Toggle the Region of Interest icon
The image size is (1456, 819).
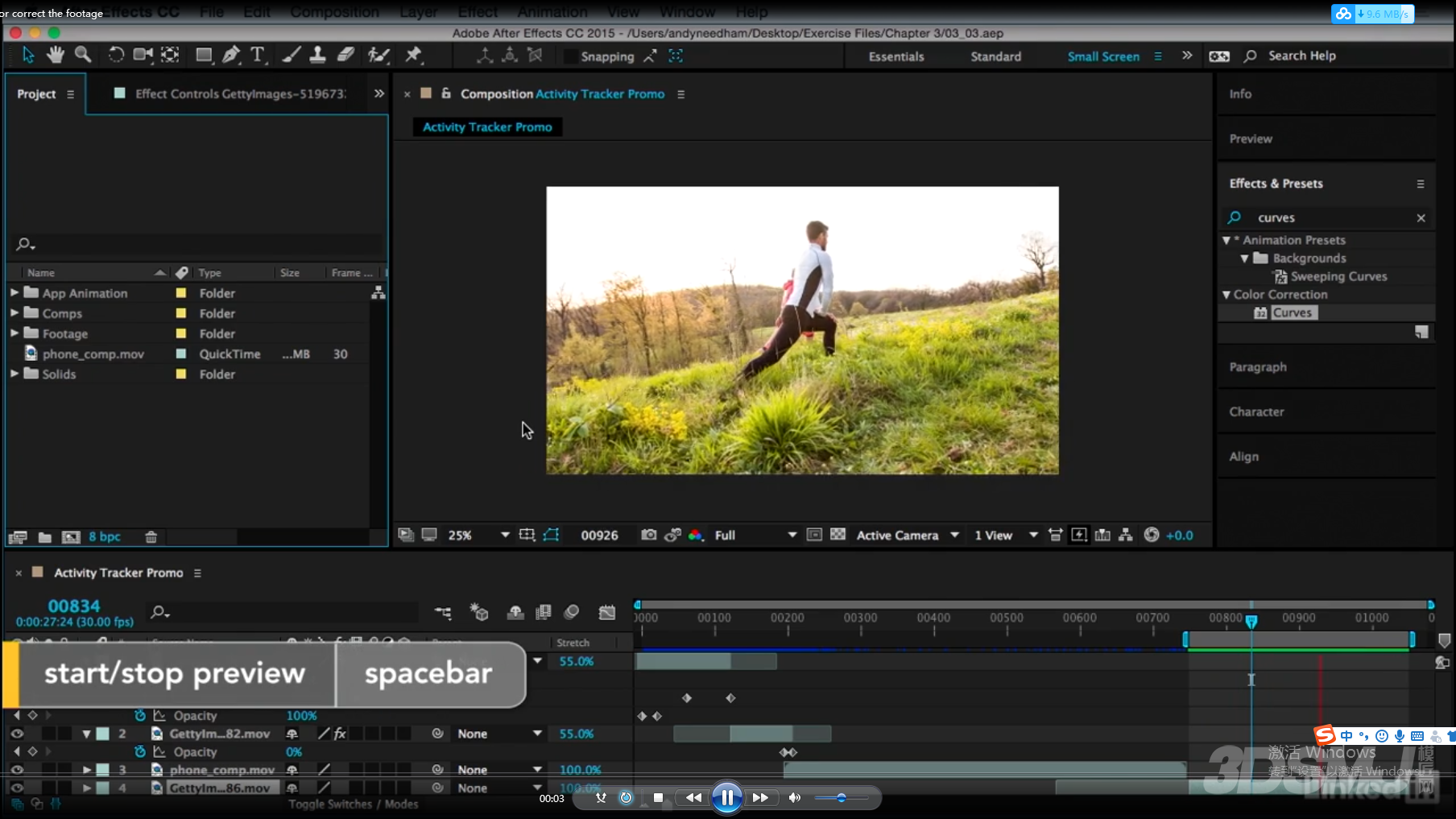point(814,535)
